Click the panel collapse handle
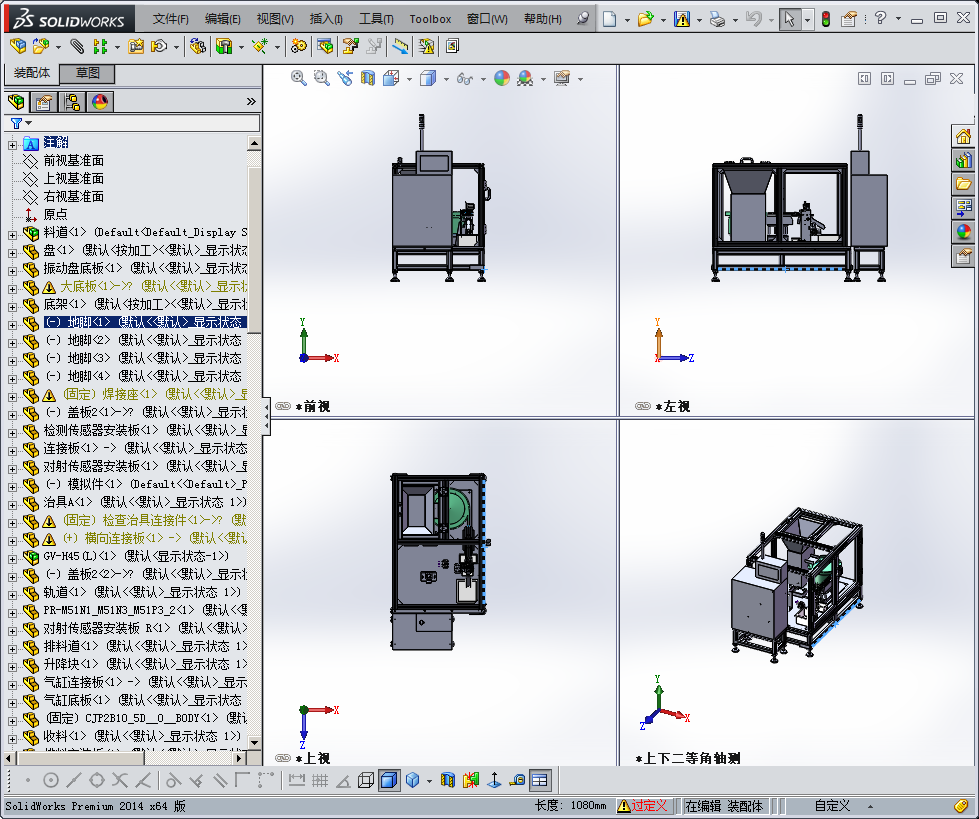The height and width of the screenshot is (819, 979). tap(267, 416)
